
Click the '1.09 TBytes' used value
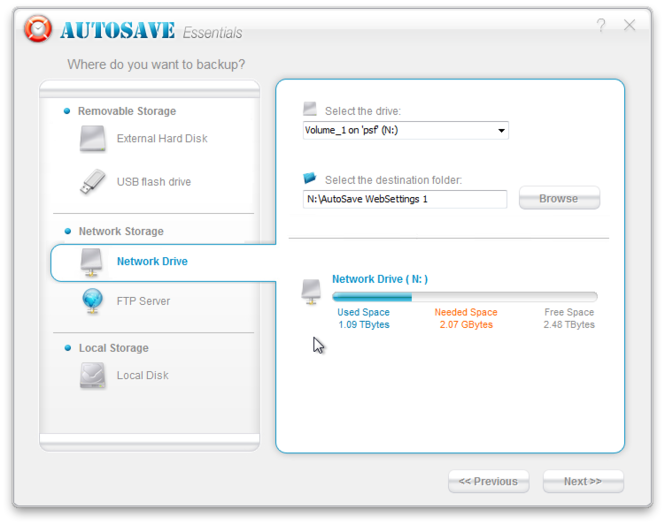[x=363, y=325]
